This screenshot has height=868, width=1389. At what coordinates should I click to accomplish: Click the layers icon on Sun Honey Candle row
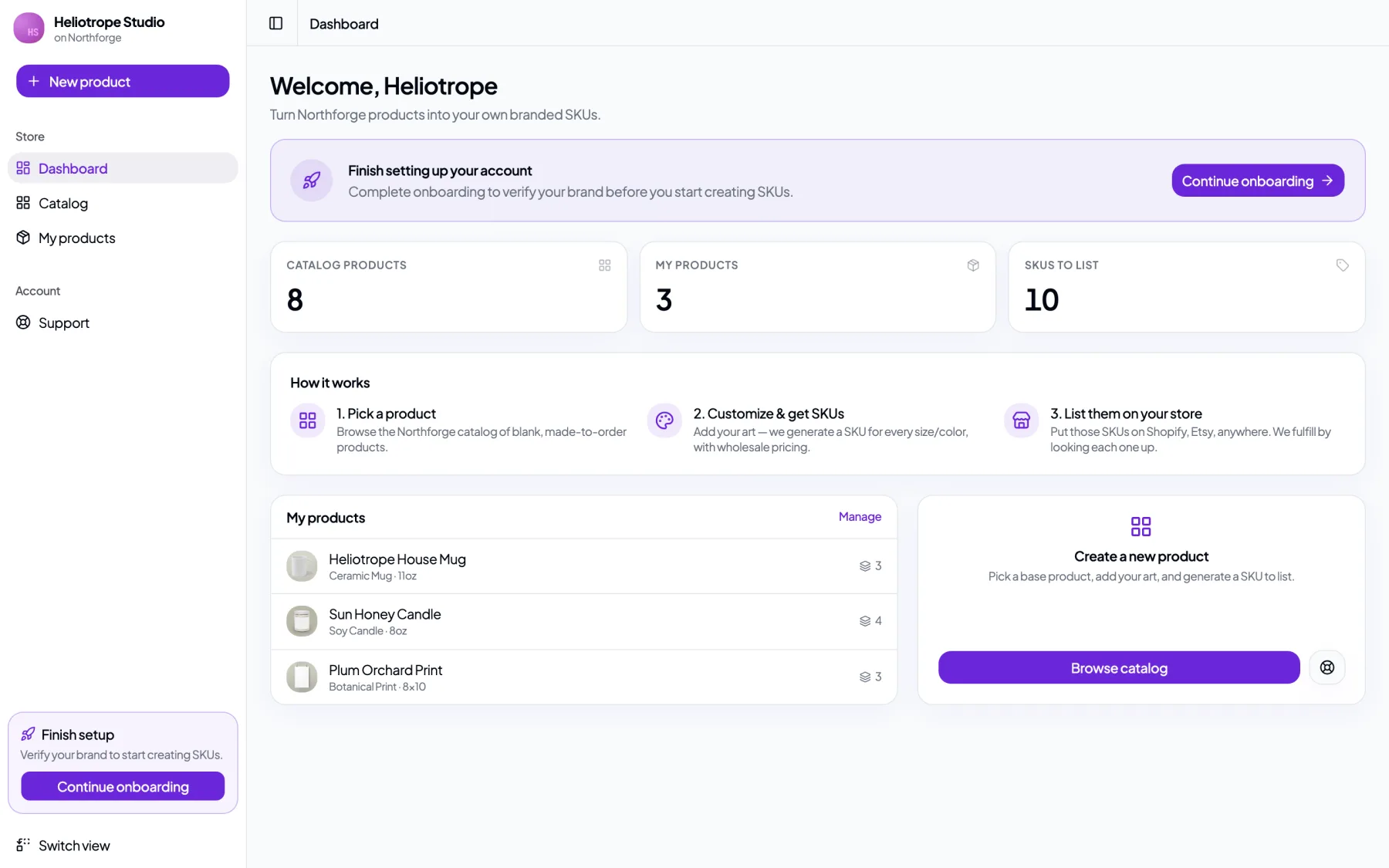[x=865, y=621]
